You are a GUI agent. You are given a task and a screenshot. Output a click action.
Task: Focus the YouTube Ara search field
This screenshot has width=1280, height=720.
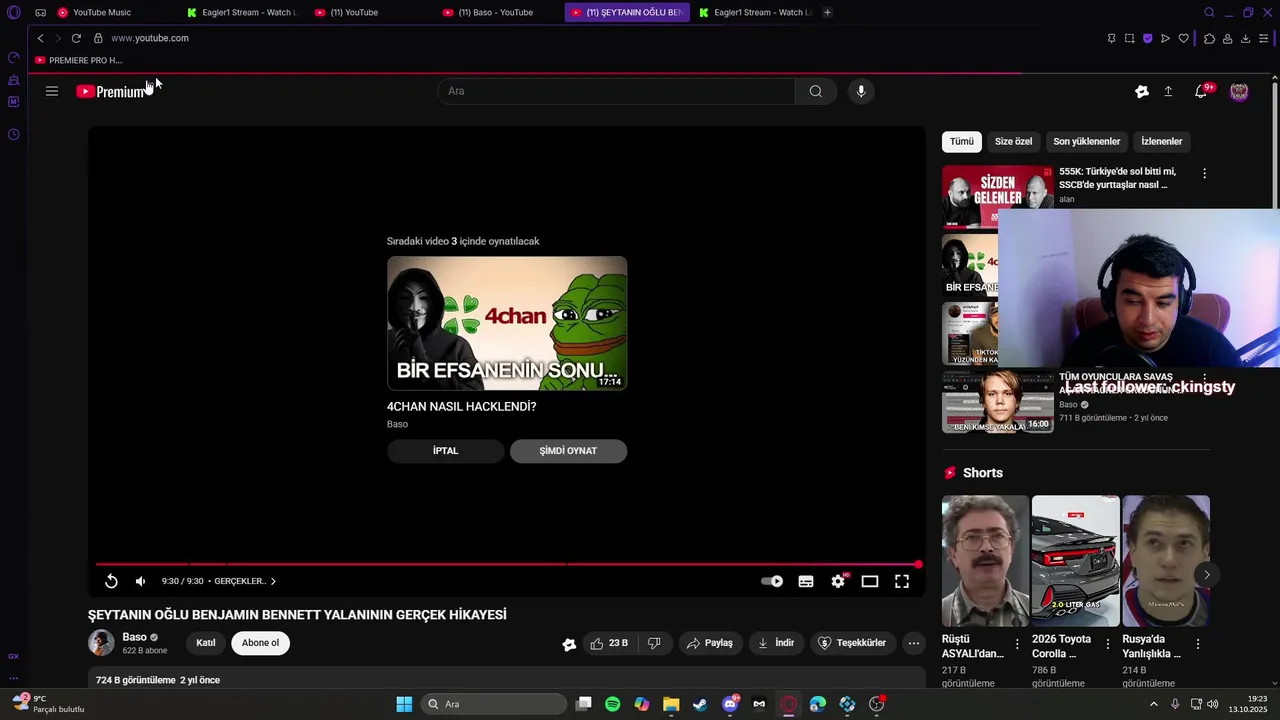616,91
